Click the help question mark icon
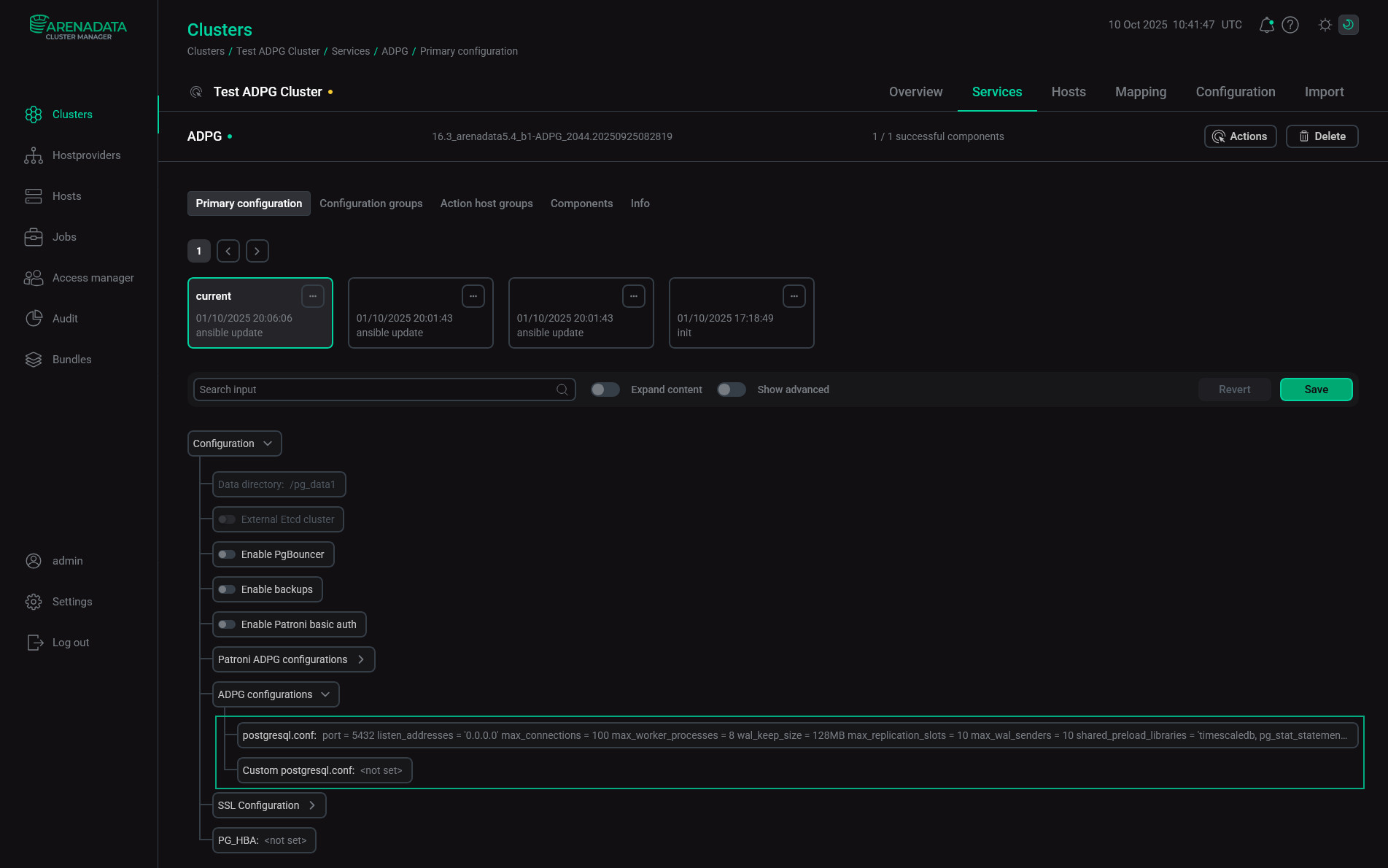The width and height of the screenshot is (1388, 868). [x=1290, y=24]
